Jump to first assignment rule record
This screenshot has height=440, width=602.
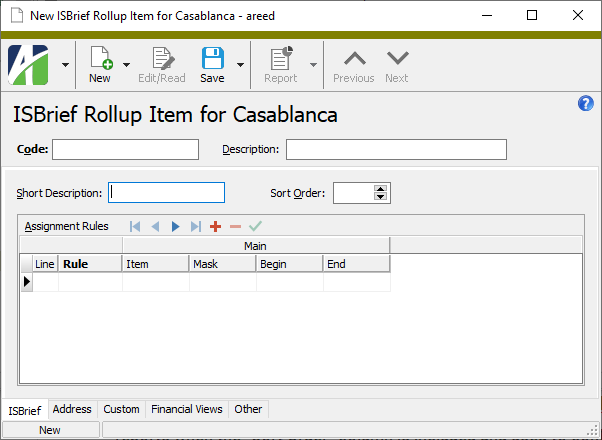135,227
